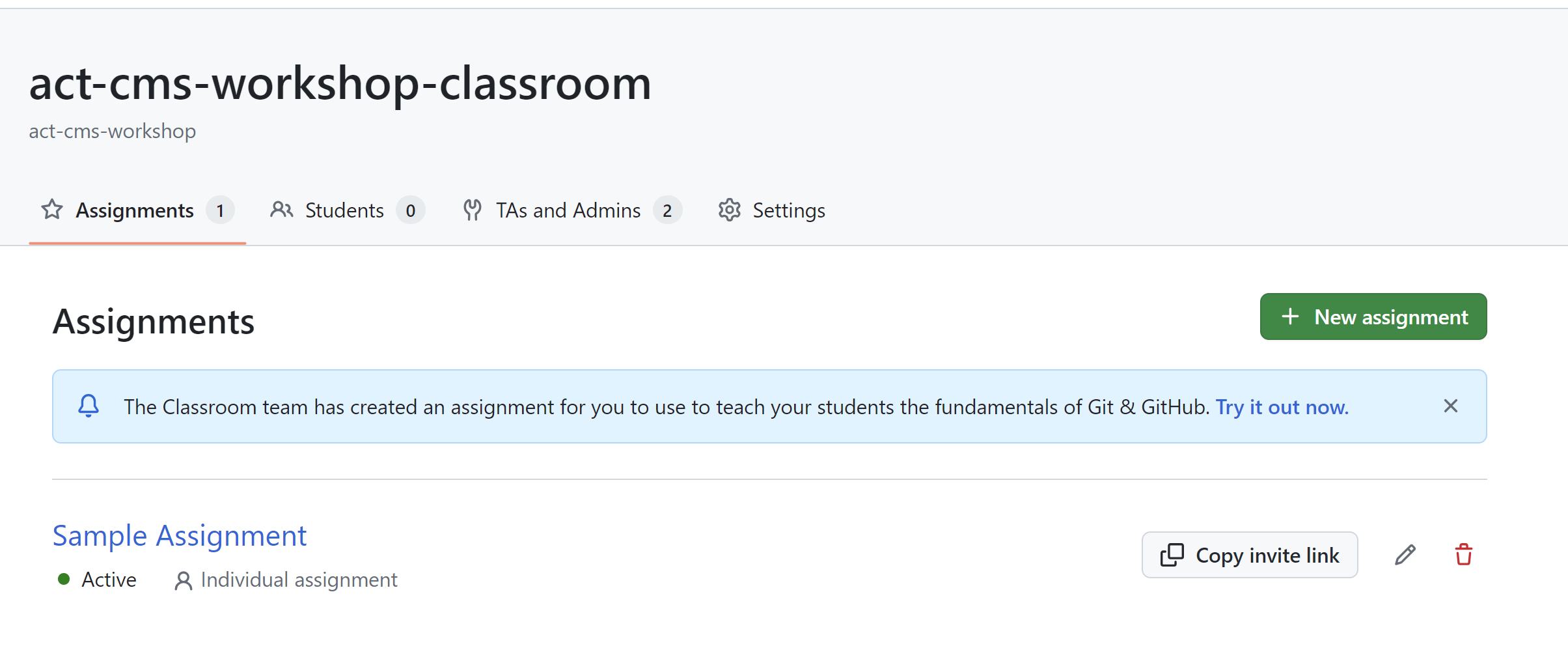1568x646 pixels.
Task: Open the TAs and Admins tab
Action: (x=572, y=210)
